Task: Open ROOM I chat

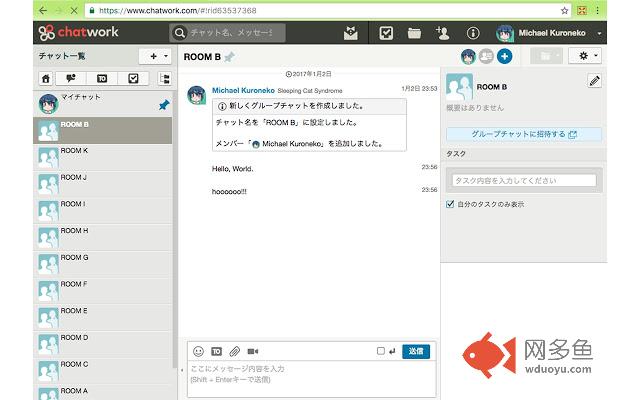Action: coord(102,210)
